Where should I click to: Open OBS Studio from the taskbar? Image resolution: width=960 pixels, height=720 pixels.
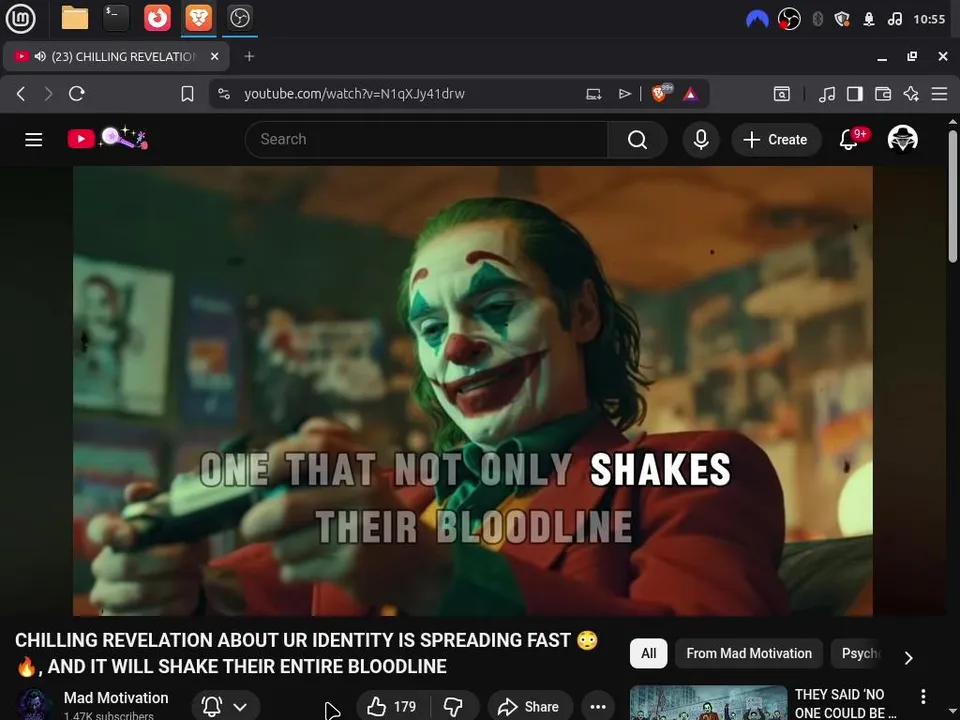click(x=239, y=18)
